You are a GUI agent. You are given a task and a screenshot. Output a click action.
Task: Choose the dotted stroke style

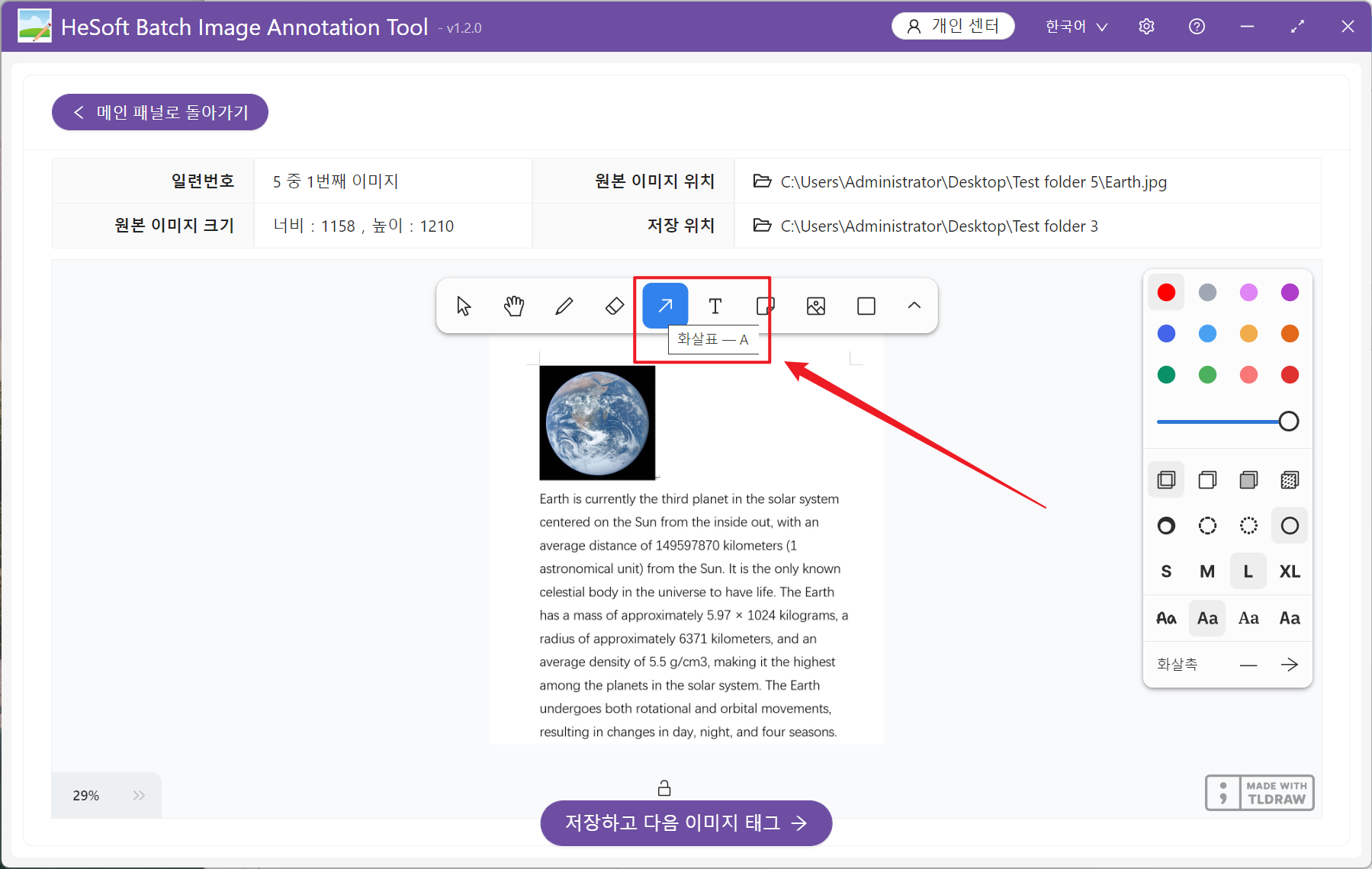click(x=1248, y=525)
